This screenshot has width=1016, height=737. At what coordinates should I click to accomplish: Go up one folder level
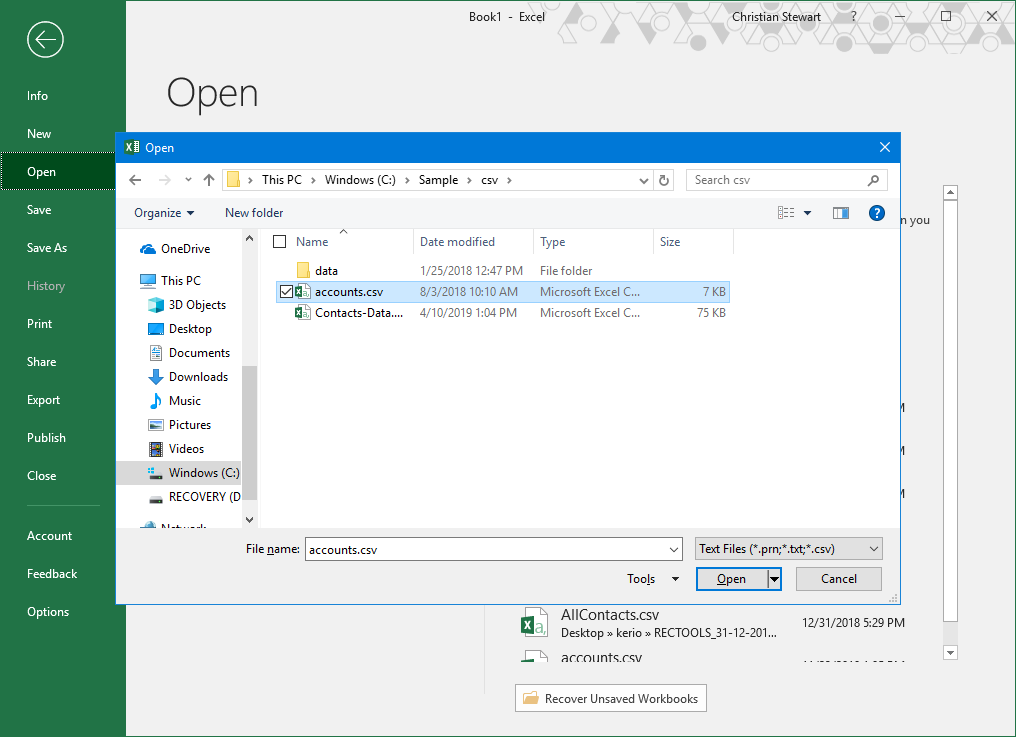point(209,180)
